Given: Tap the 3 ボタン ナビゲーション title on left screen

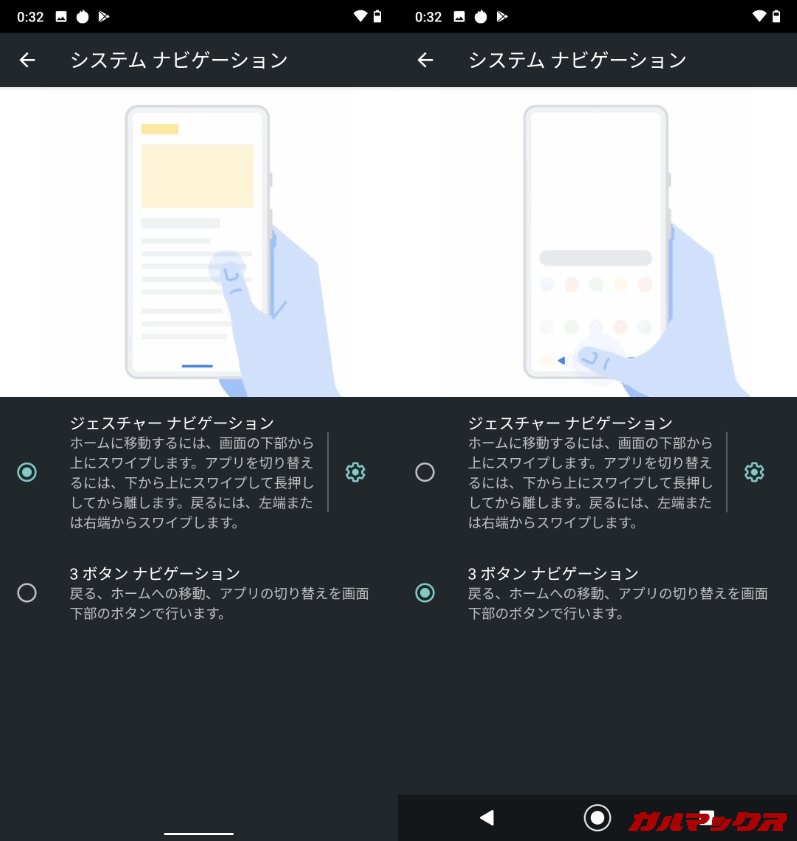Looking at the screenshot, I should tap(155, 573).
